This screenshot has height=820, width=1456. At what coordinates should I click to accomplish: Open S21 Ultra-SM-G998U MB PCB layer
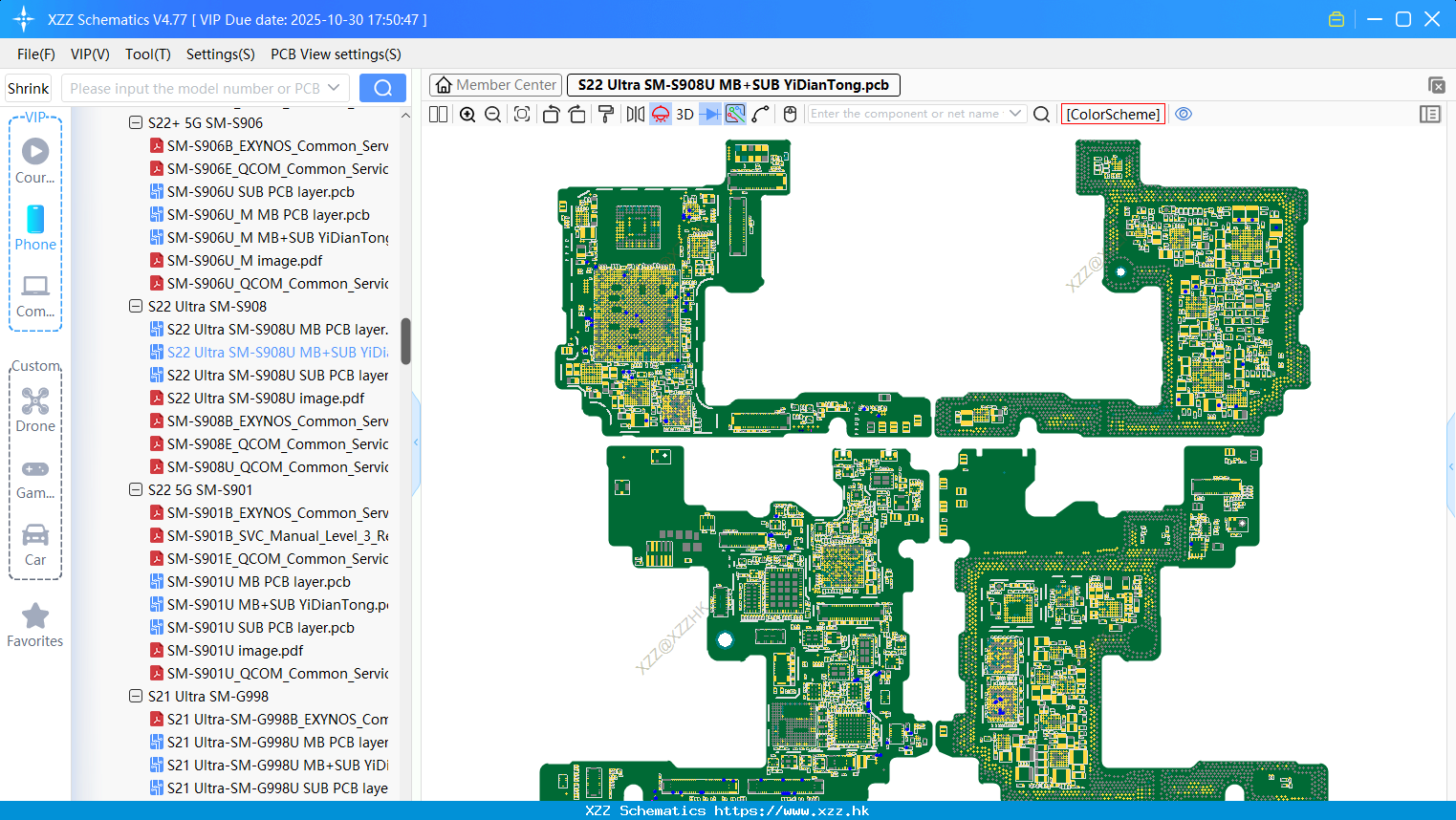click(277, 742)
